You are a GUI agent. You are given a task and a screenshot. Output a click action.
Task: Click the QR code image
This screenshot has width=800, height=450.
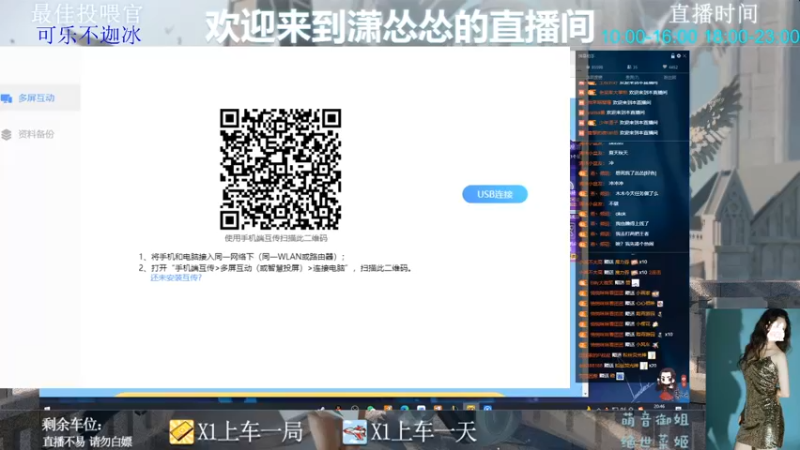280,169
